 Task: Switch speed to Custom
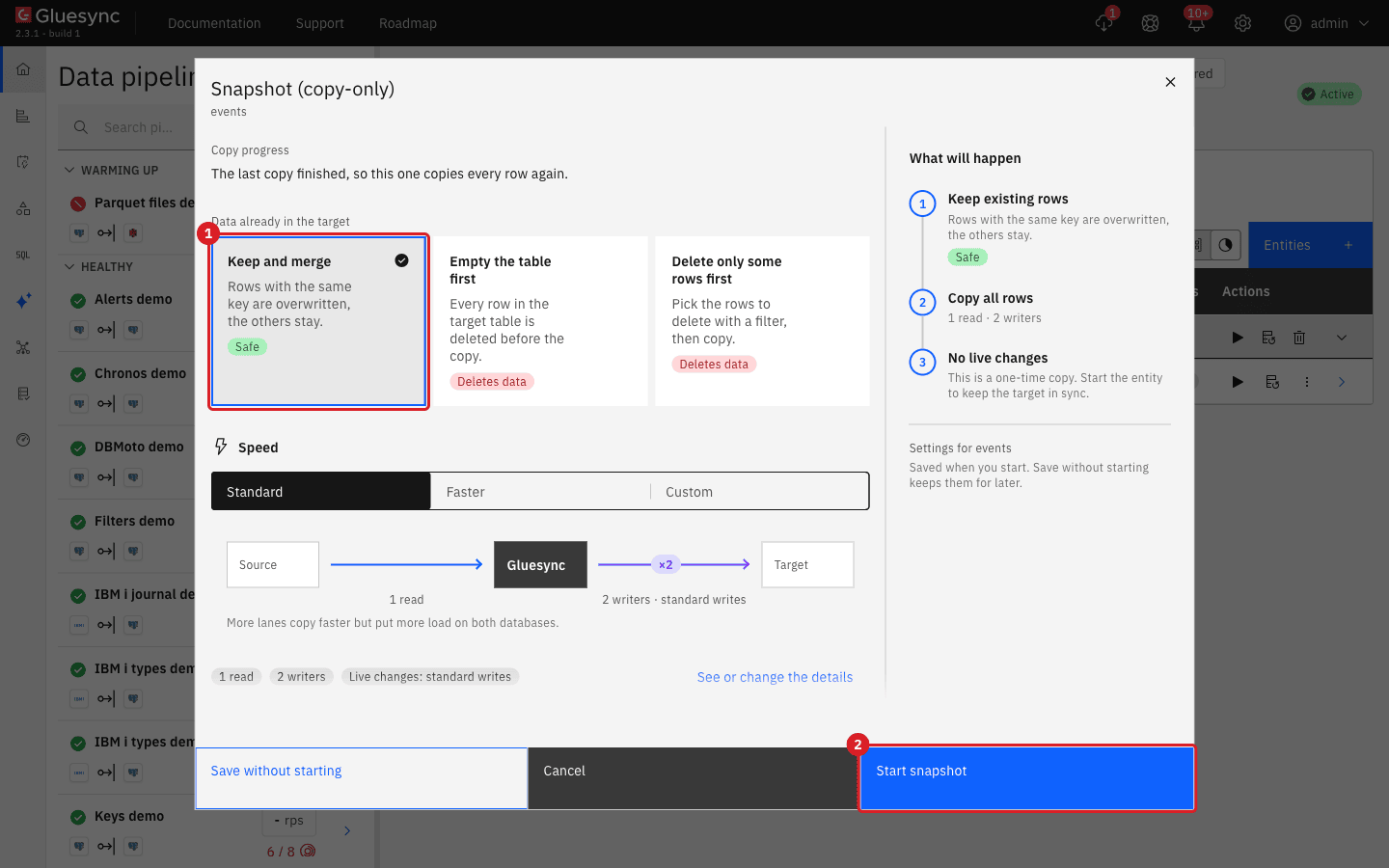click(x=760, y=491)
